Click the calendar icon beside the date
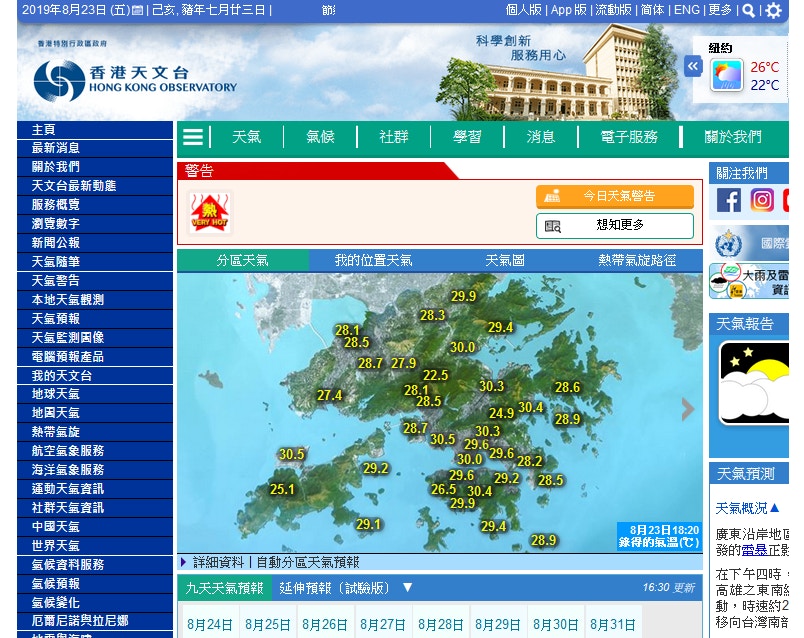Screen dimensions: 804x638 click(x=137, y=10)
